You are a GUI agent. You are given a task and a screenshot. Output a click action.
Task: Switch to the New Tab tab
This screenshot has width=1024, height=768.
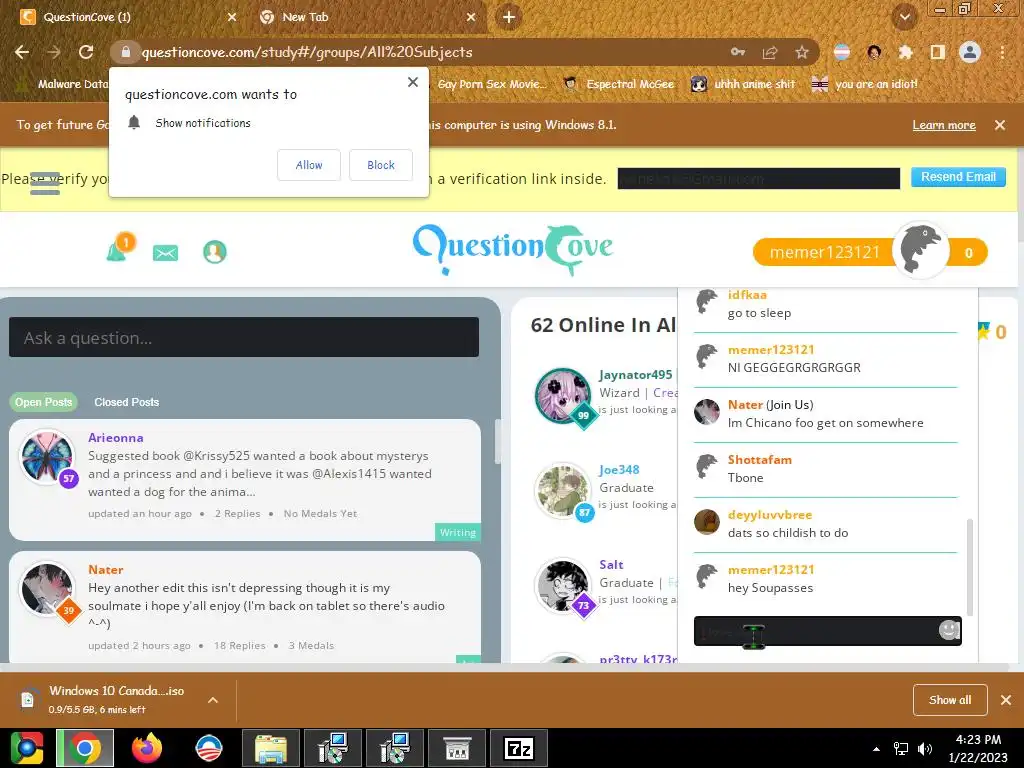coord(366,17)
